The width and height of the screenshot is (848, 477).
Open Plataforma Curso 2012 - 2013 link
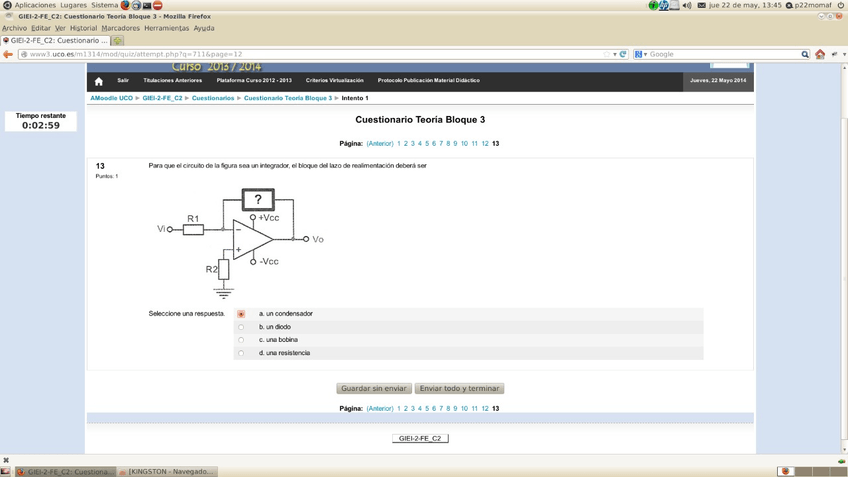click(x=254, y=81)
